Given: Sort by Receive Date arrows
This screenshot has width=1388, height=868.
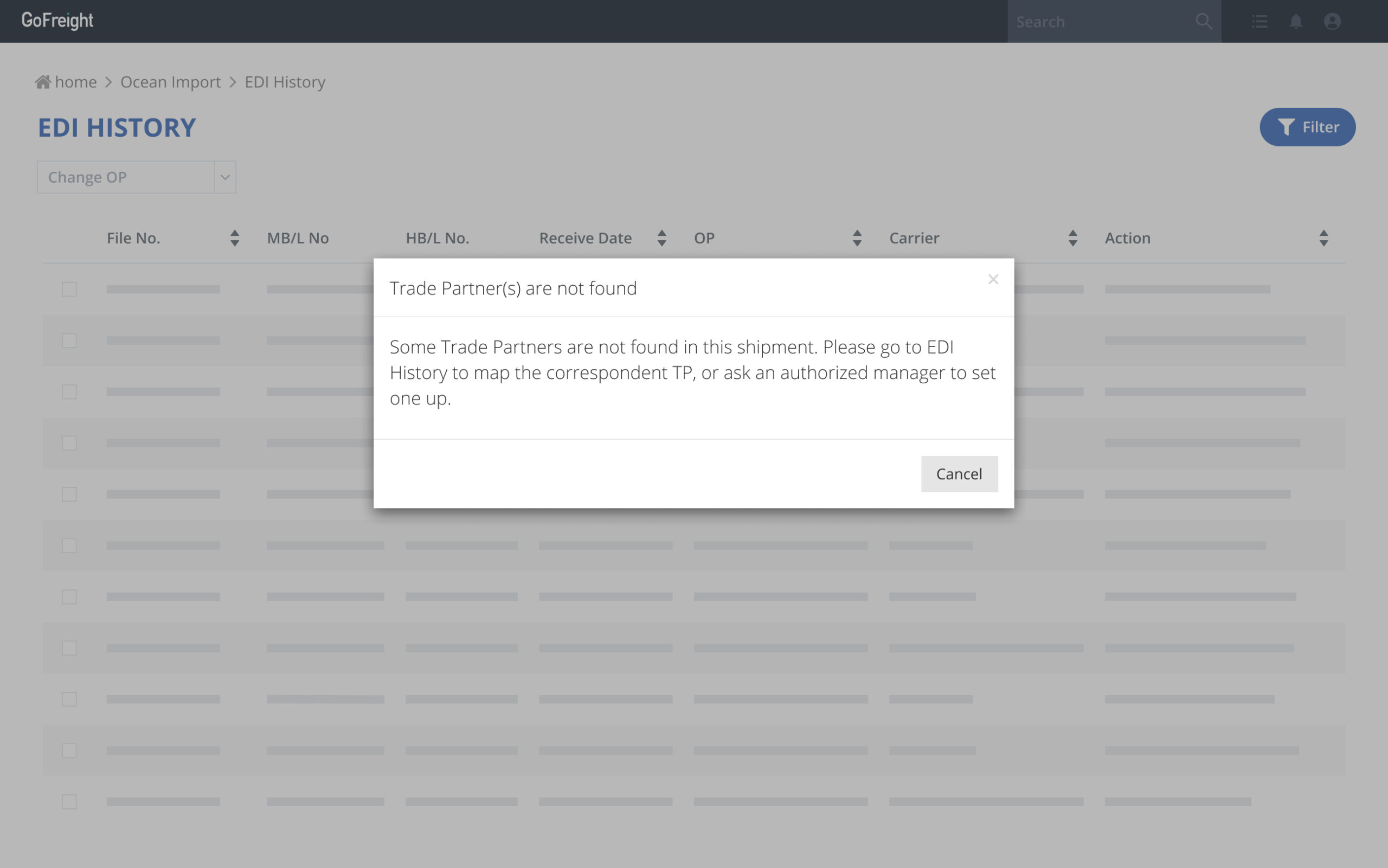Looking at the screenshot, I should click(x=661, y=238).
